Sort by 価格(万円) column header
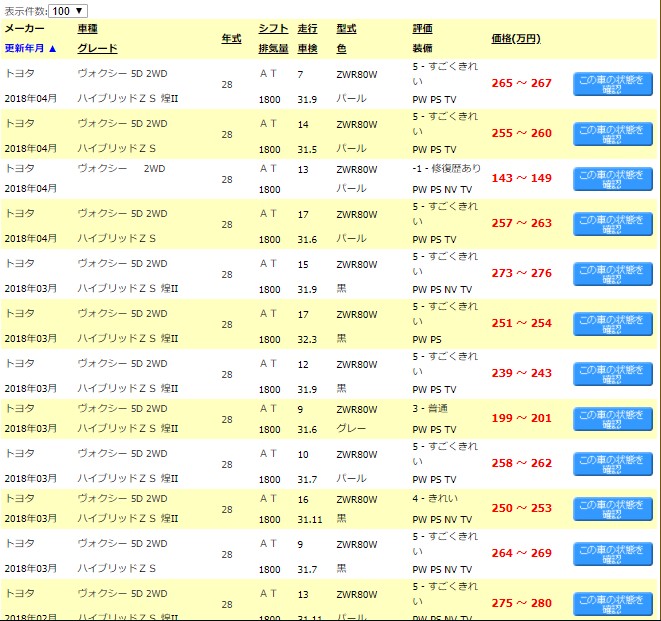This screenshot has width=661, height=621. 516,39
